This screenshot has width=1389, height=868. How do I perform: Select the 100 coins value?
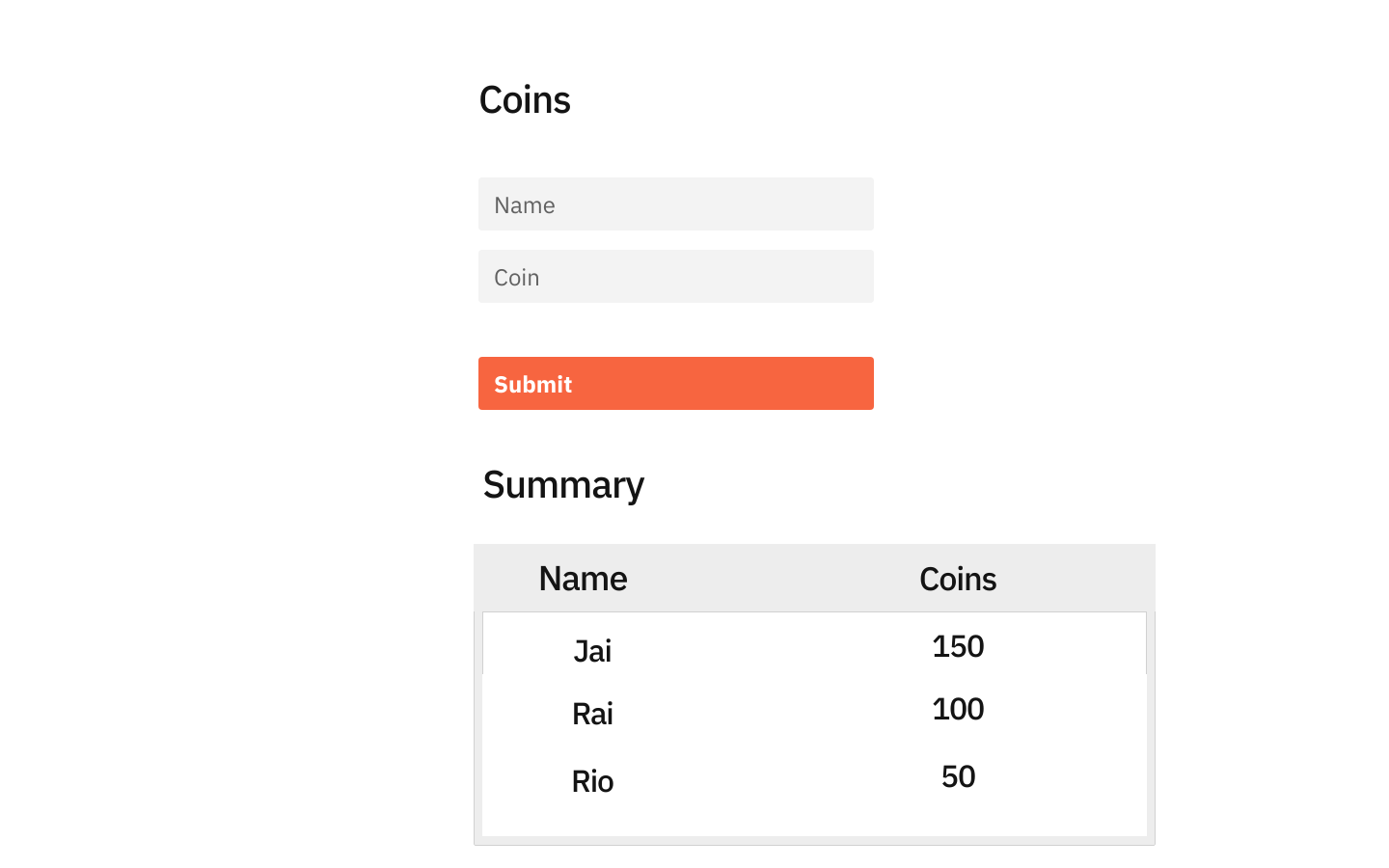(957, 710)
